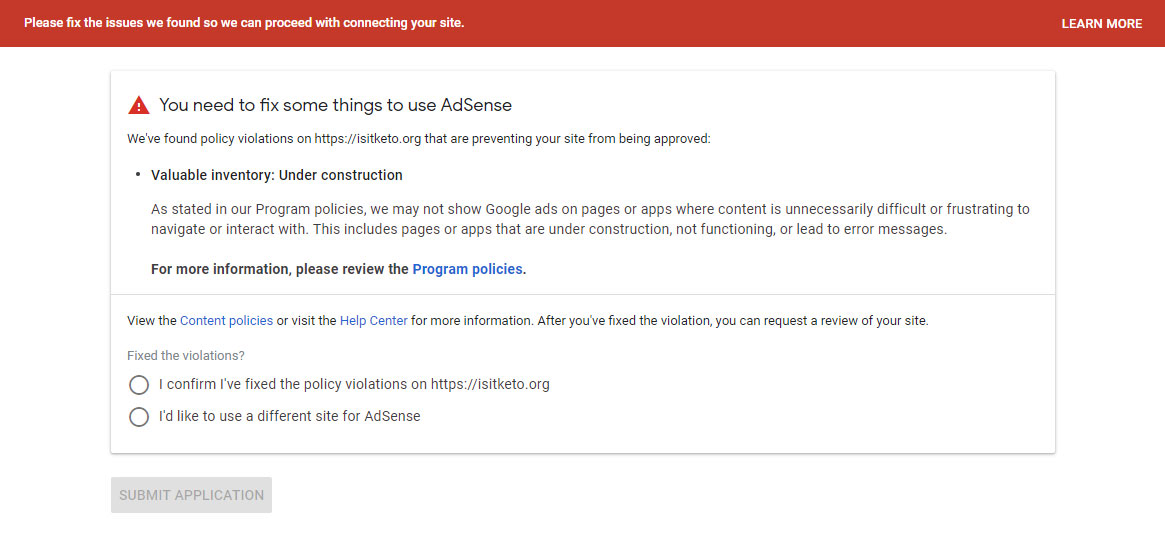This screenshot has height=550, width=1165.
Task: Open the LEARN MORE banner link
Action: coord(1102,24)
